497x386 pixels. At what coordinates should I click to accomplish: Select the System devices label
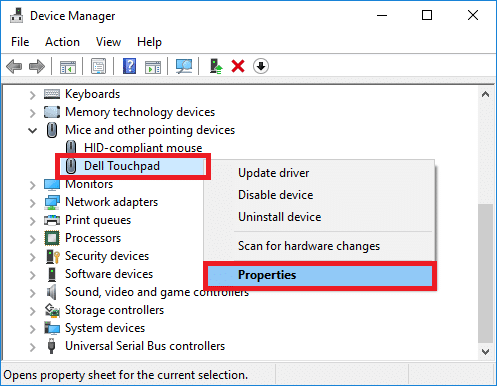point(105,328)
